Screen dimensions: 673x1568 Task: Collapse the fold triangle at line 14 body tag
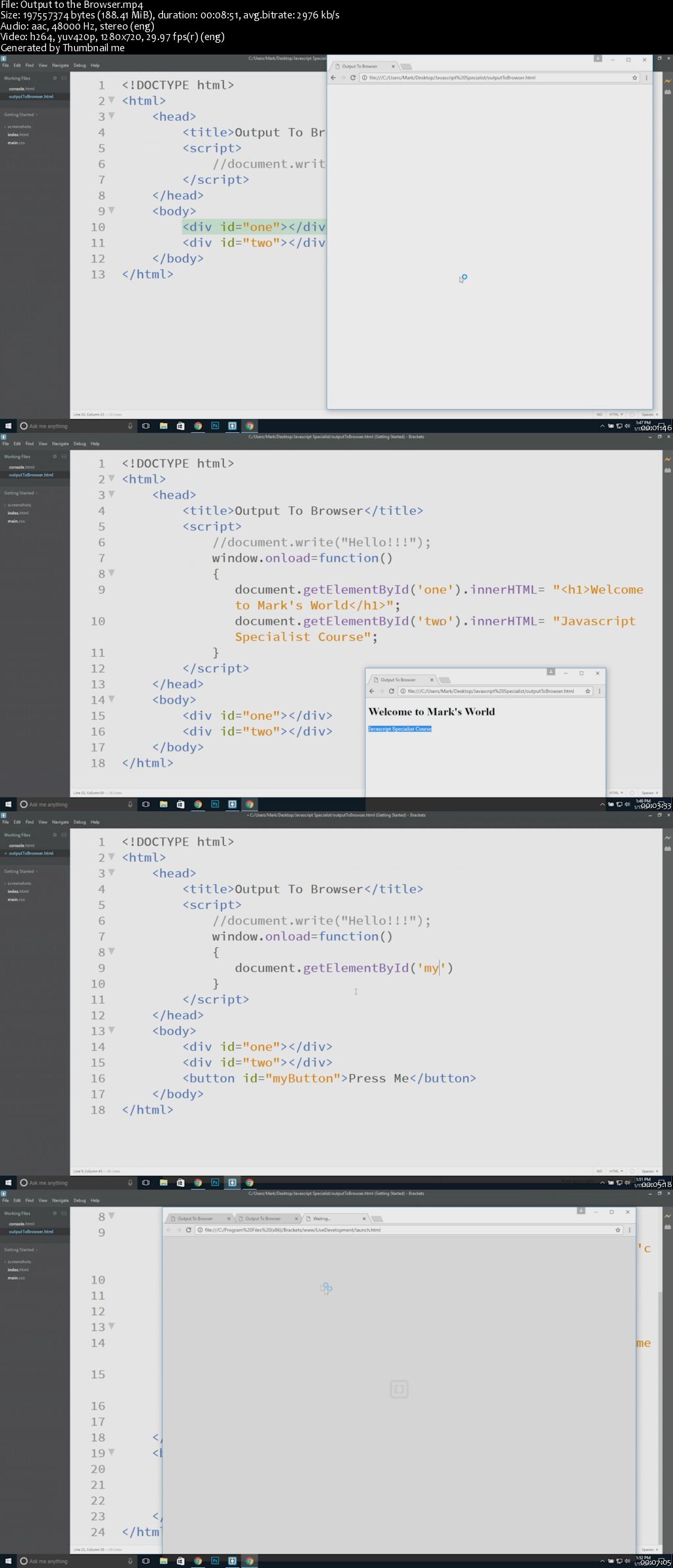(x=111, y=699)
